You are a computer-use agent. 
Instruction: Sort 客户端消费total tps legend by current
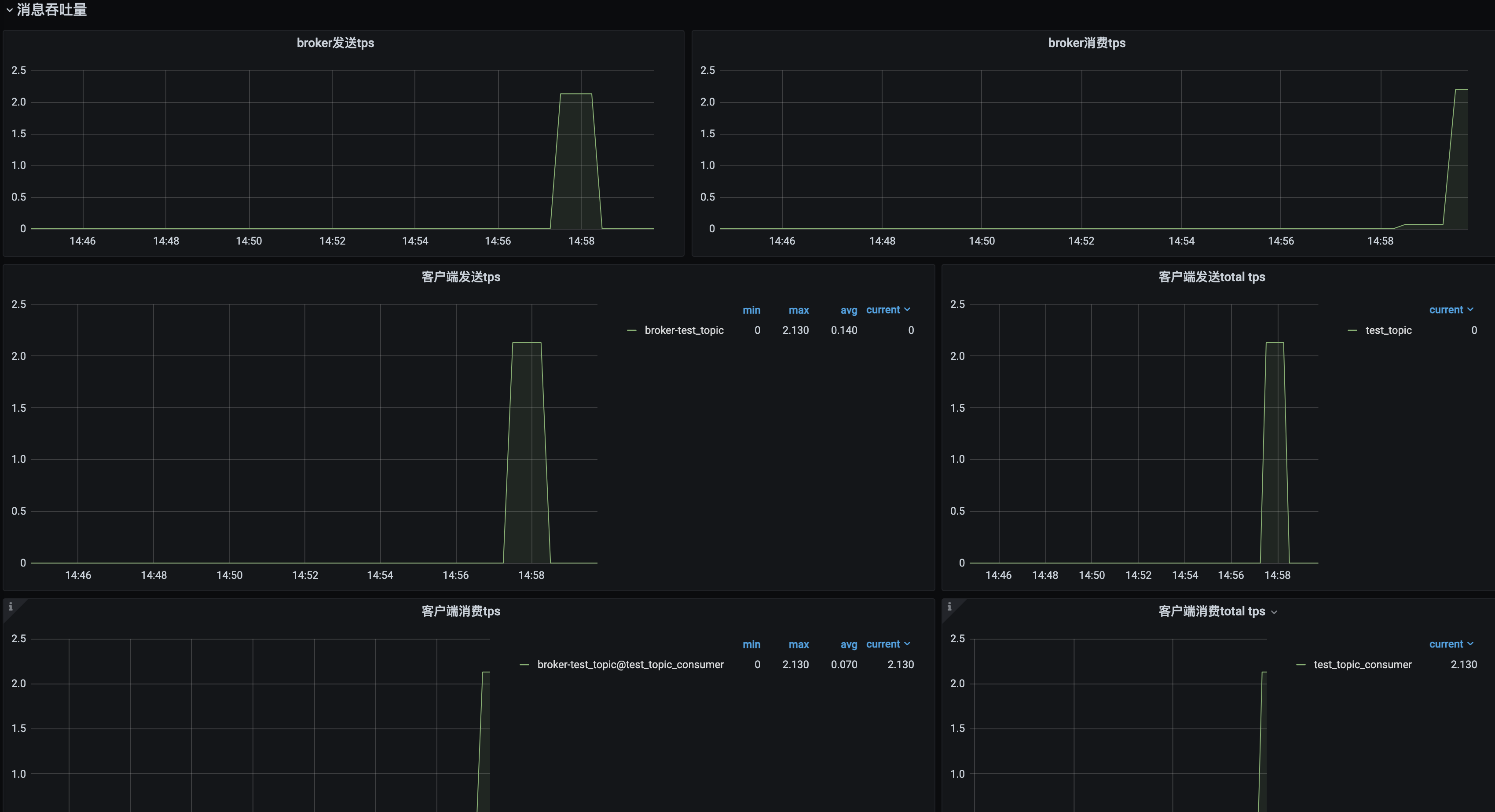[x=1451, y=644]
